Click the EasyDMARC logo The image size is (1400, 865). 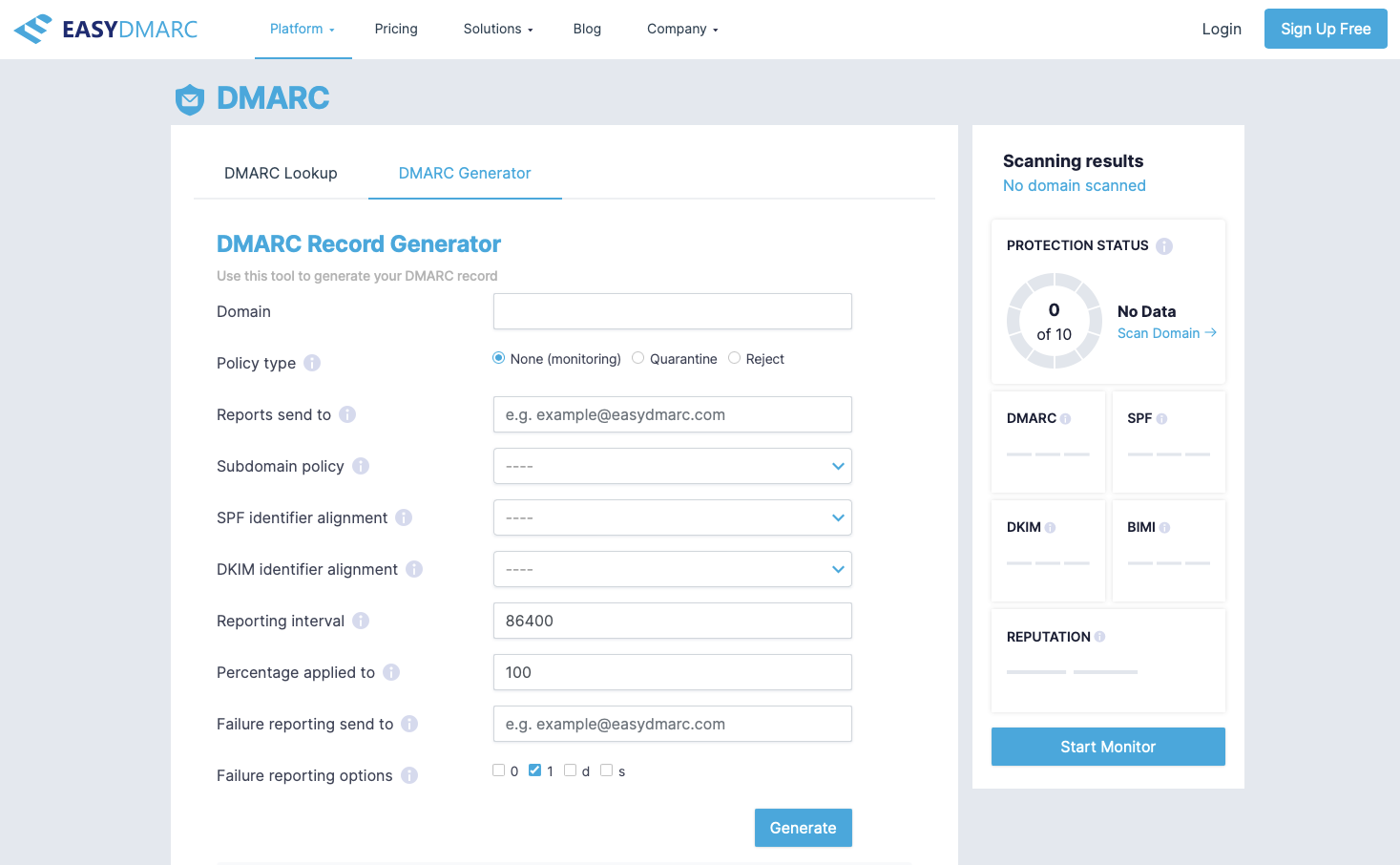[105, 29]
